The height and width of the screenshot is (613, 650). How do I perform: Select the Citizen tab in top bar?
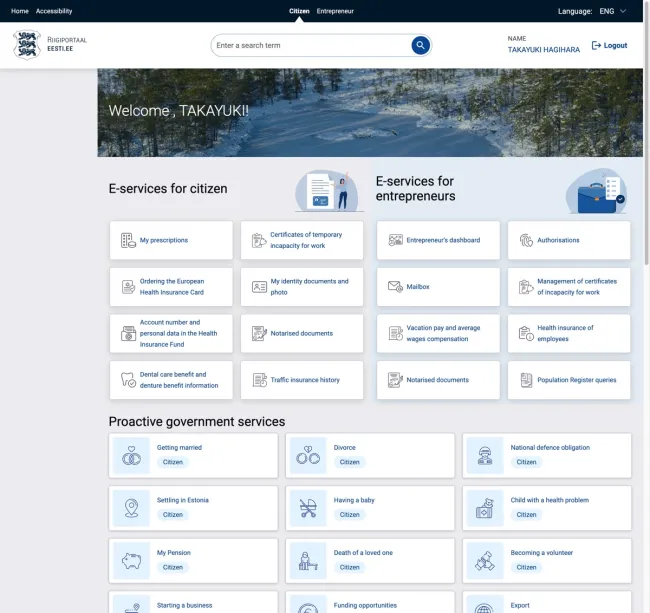[x=299, y=11]
